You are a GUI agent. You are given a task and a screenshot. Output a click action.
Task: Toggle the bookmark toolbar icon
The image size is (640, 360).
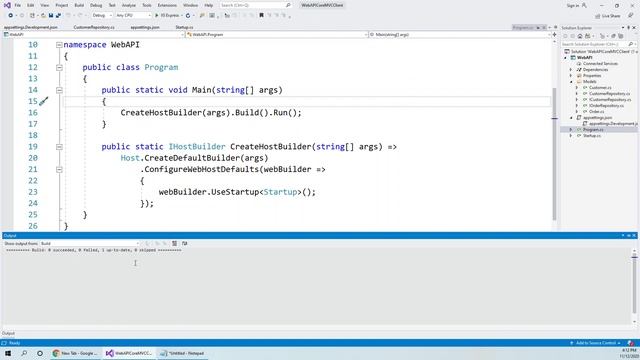(x=261, y=16)
